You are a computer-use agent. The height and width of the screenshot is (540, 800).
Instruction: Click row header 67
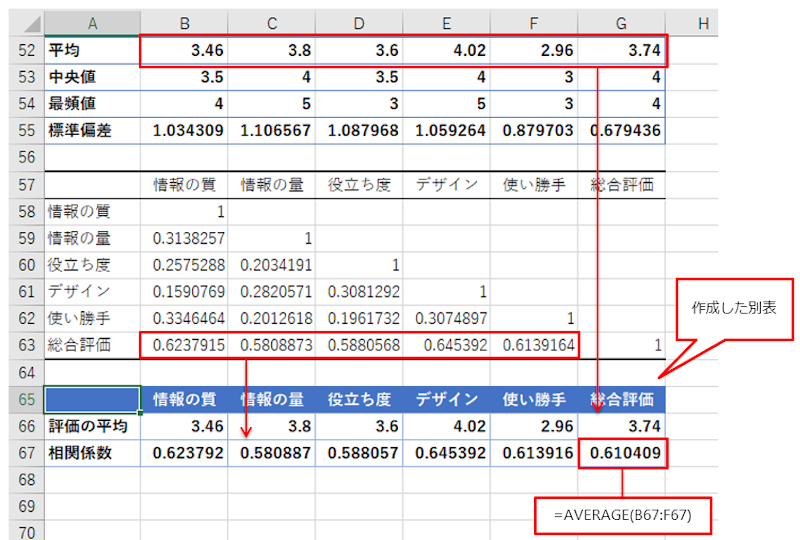20,453
